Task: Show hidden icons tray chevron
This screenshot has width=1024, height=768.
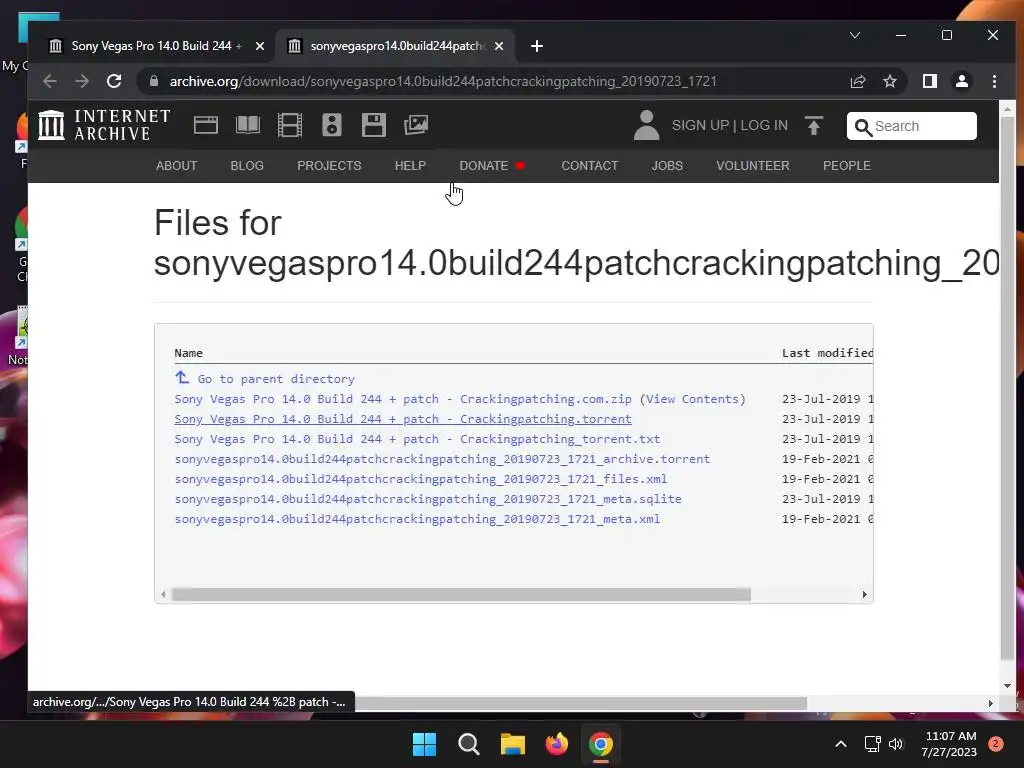Action: [841, 744]
